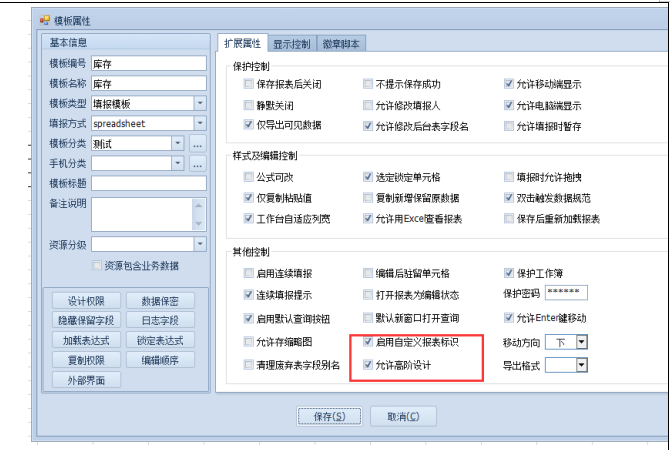Click the 保护密码 input field
This screenshot has width=670, height=450.
coord(566,293)
